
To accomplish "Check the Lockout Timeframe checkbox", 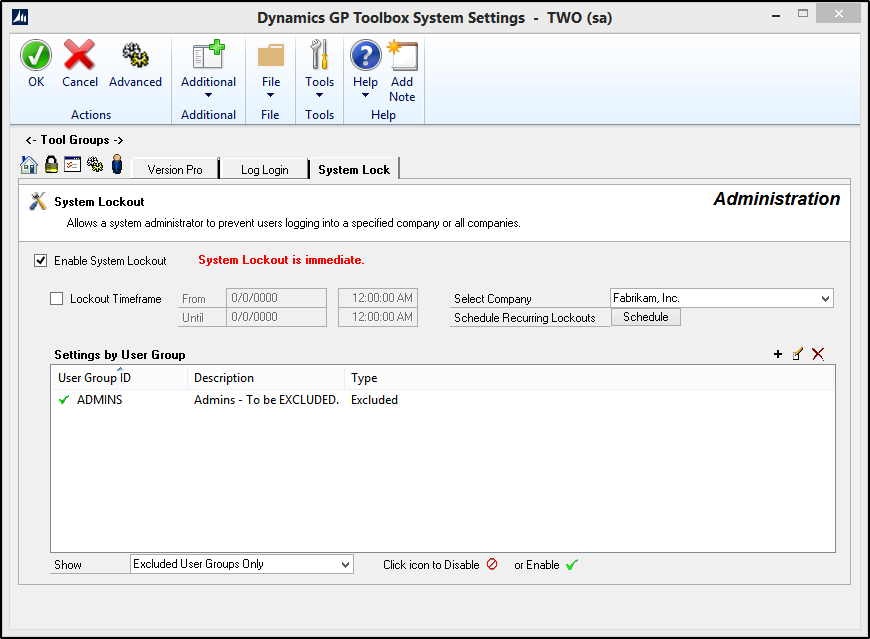I will (x=57, y=299).
